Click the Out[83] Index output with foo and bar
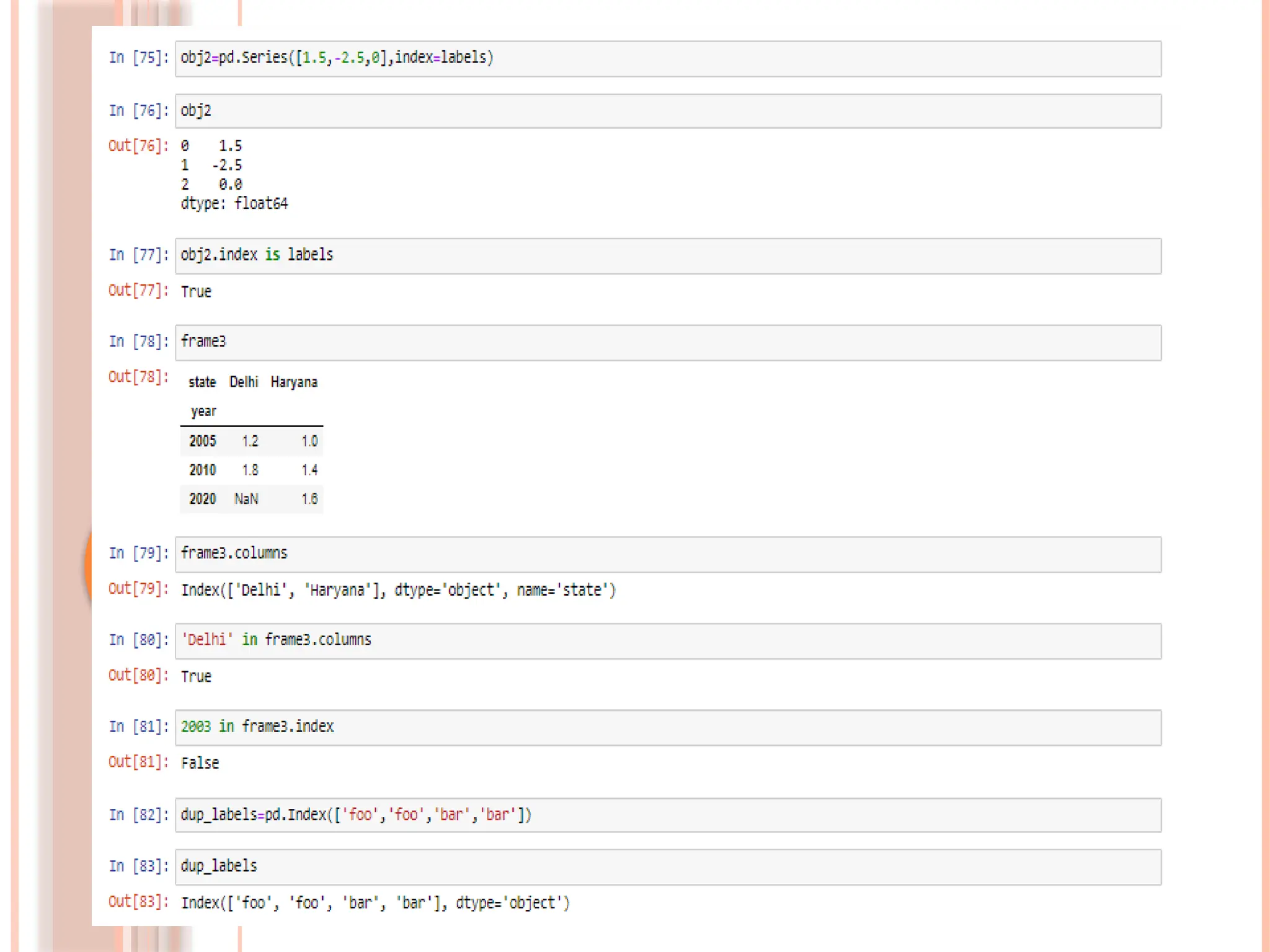 (375, 903)
